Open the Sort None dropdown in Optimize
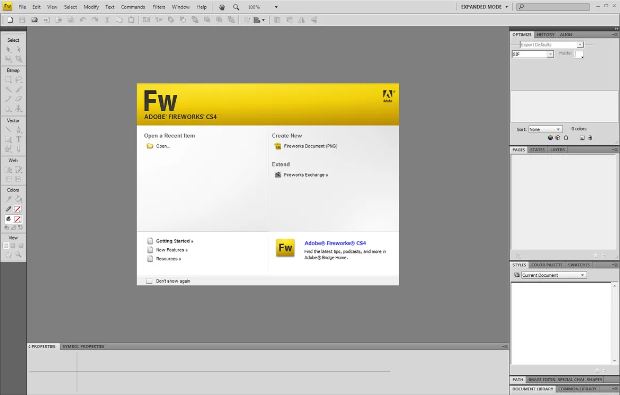The height and width of the screenshot is (395, 620). pyautogui.click(x=545, y=129)
